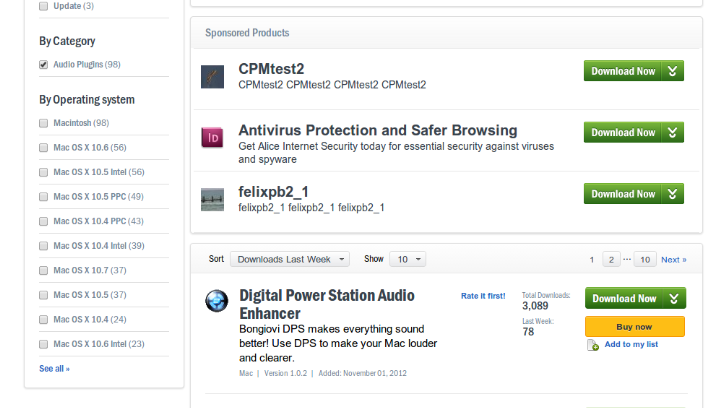The height and width of the screenshot is (408, 726).
Task: Click the felixpb2_1 thumbnail icon
Action: coord(212,199)
